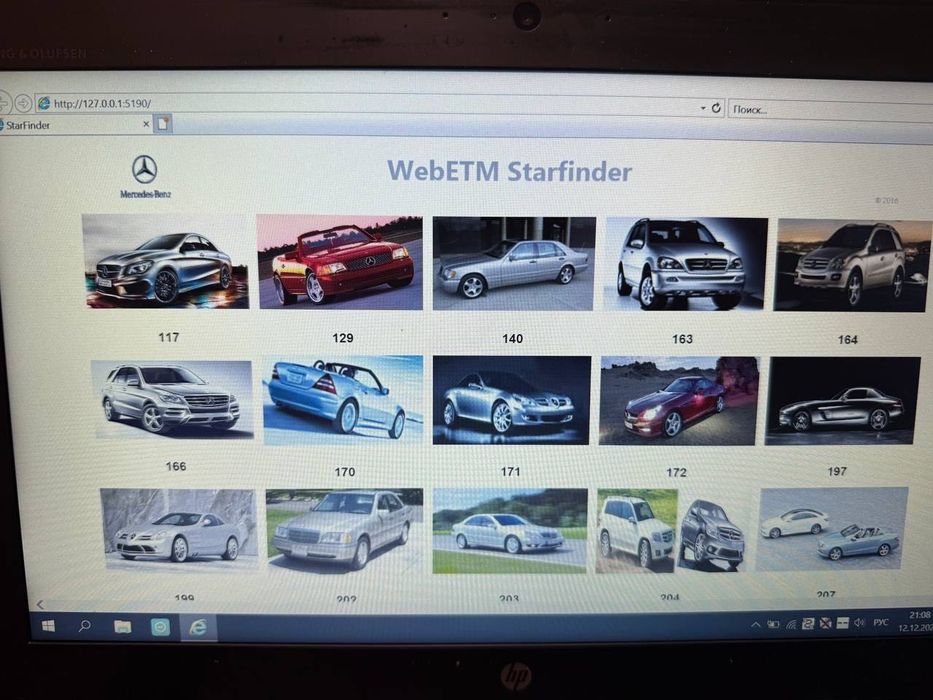Click the 164 label text
The width and height of the screenshot is (933, 700).
click(x=848, y=340)
